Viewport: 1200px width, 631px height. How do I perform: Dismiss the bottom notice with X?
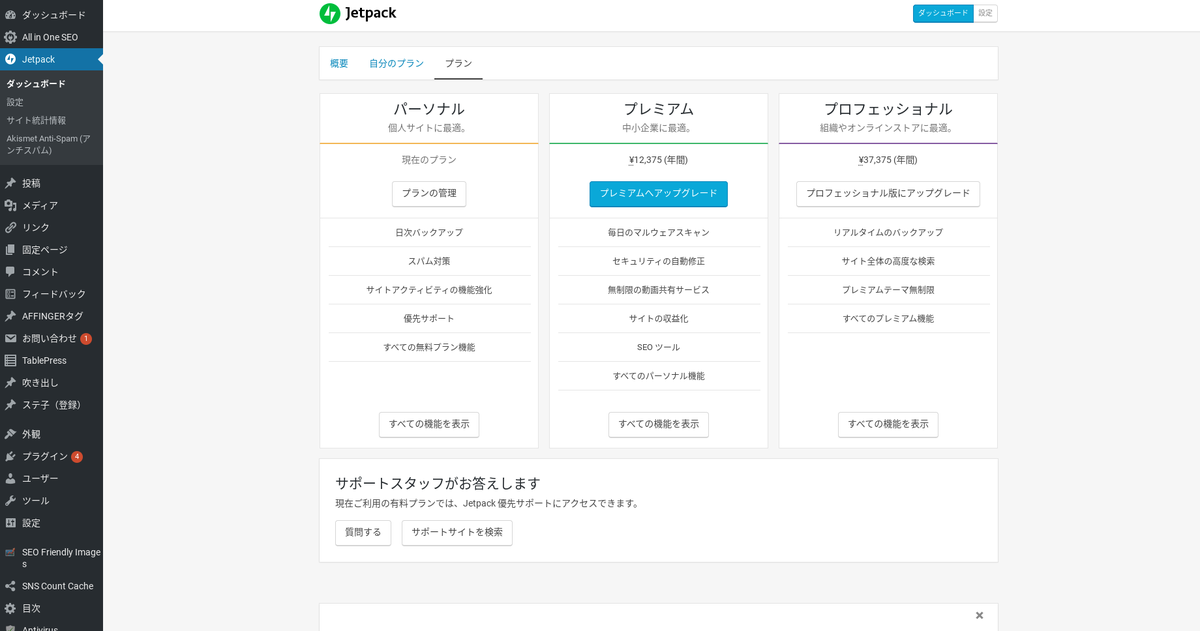pyautogui.click(x=979, y=615)
